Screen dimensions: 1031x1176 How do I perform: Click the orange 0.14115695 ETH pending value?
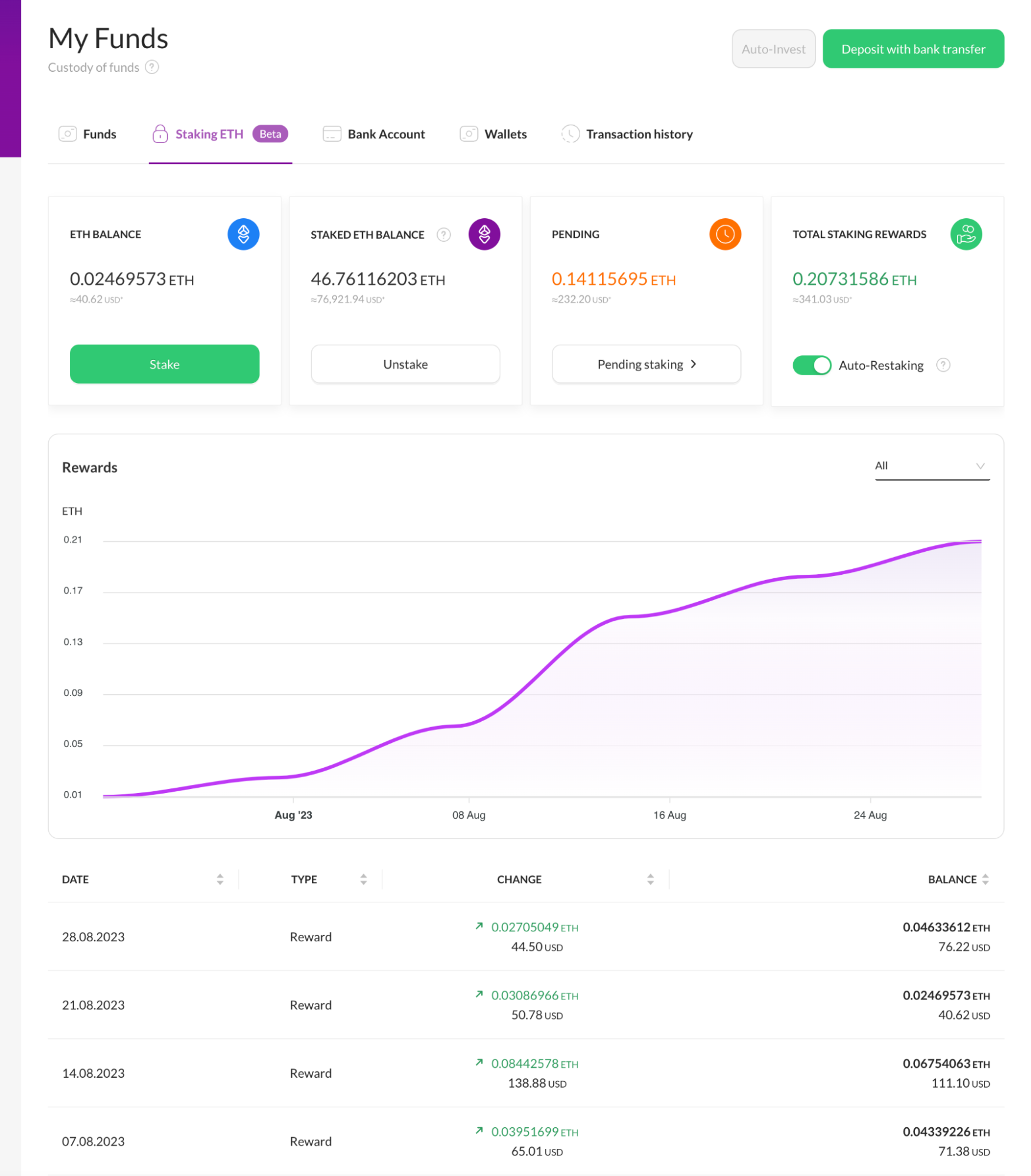tap(614, 279)
